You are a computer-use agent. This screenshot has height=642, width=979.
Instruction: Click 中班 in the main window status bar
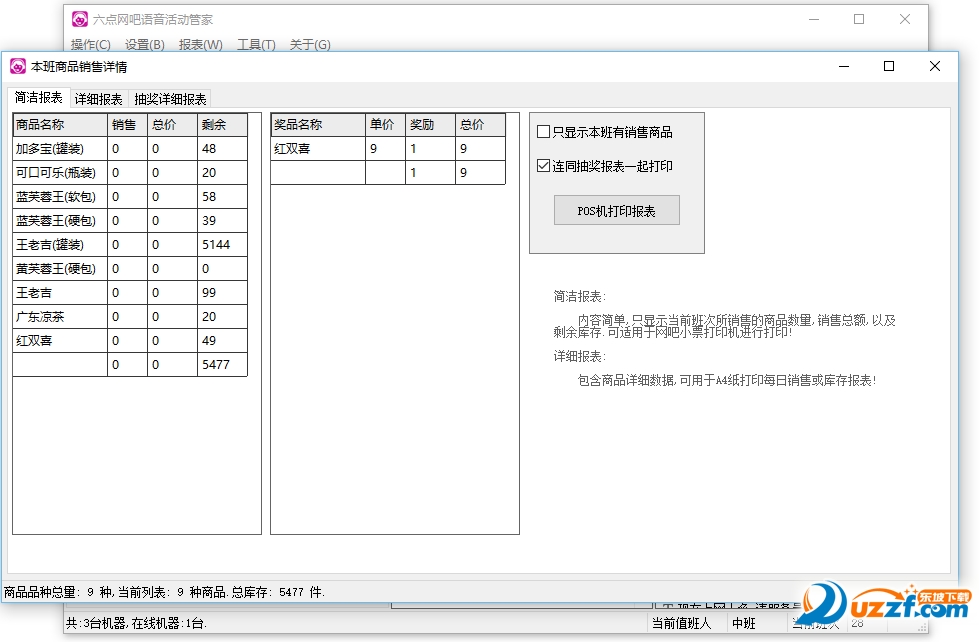click(x=744, y=623)
